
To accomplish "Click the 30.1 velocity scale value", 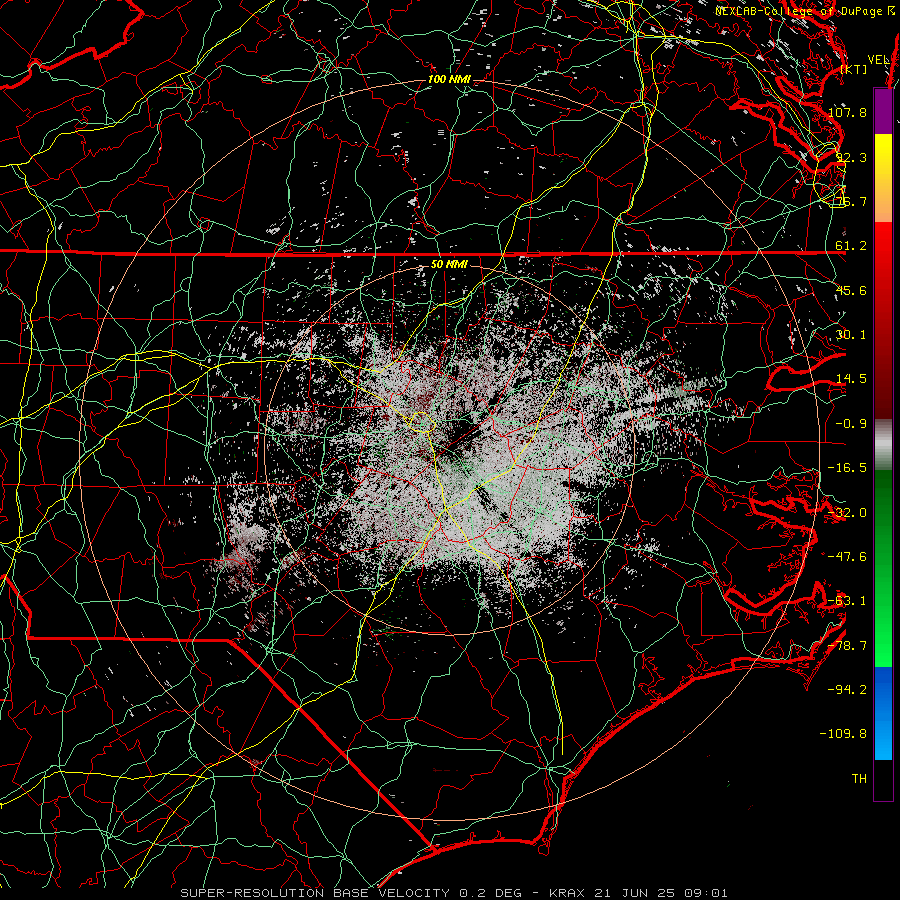I will pos(851,335).
